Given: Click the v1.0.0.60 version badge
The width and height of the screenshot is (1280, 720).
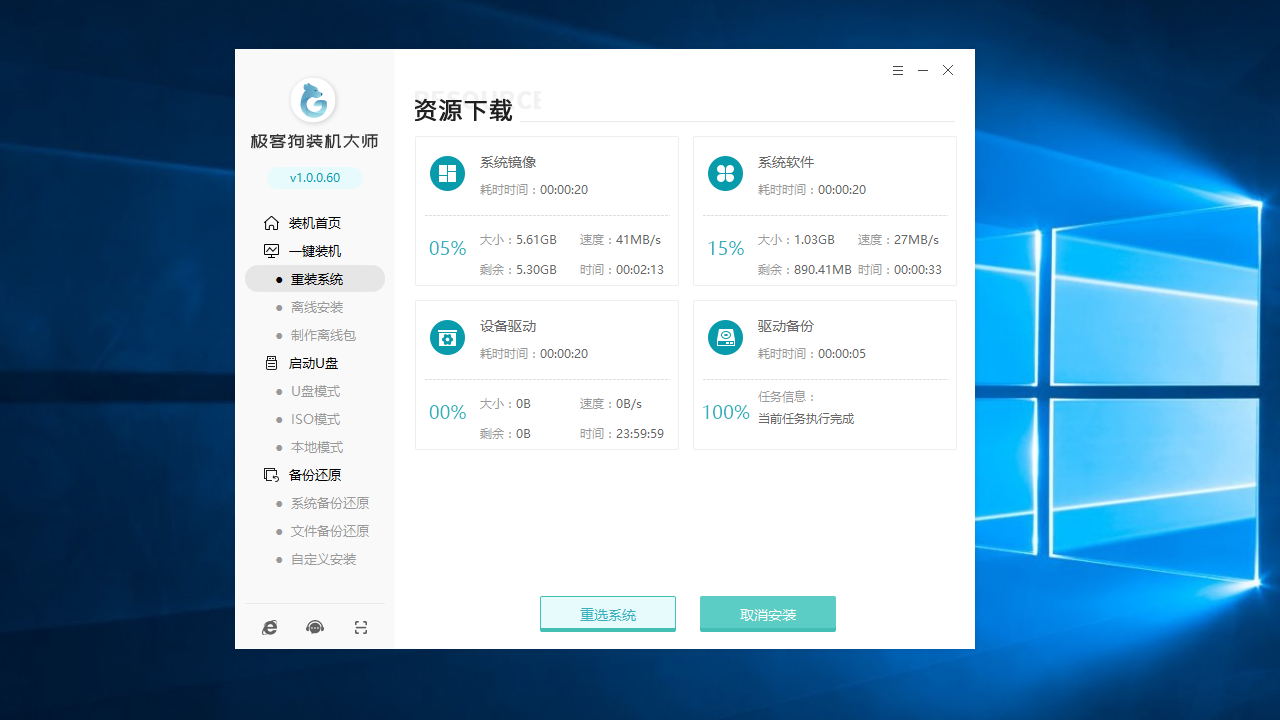Looking at the screenshot, I should tap(314, 177).
